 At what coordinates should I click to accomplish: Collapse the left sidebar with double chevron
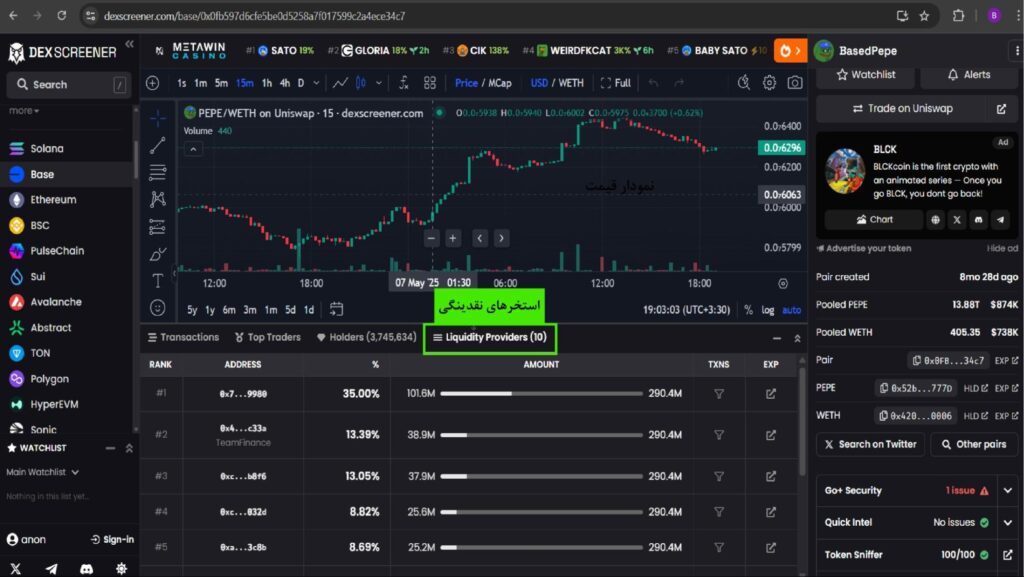pos(129,44)
